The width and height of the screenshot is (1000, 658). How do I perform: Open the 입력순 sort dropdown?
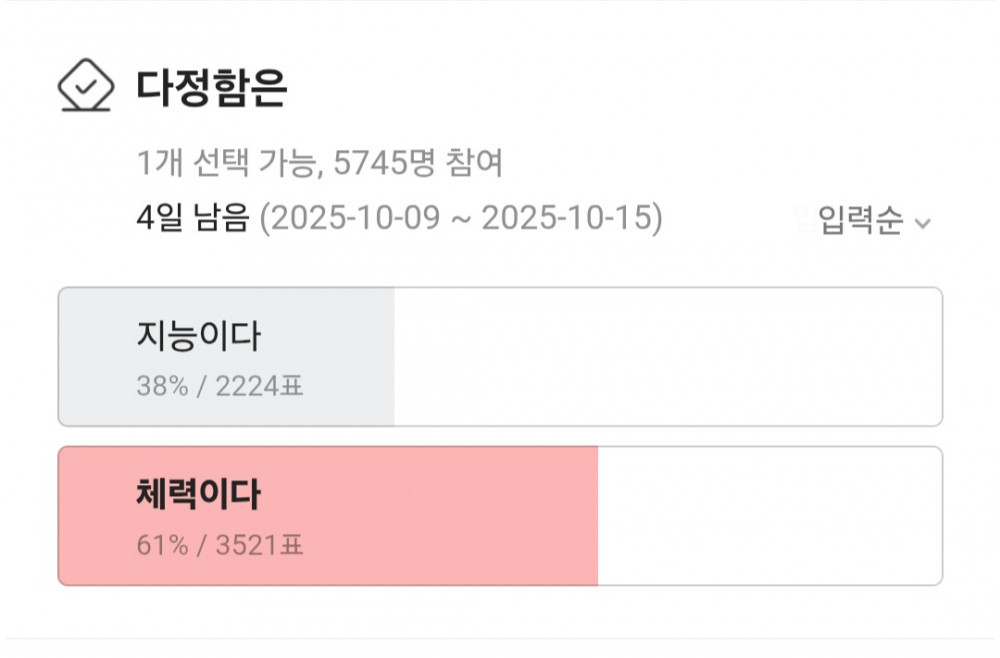pyautogui.click(x=860, y=221)
